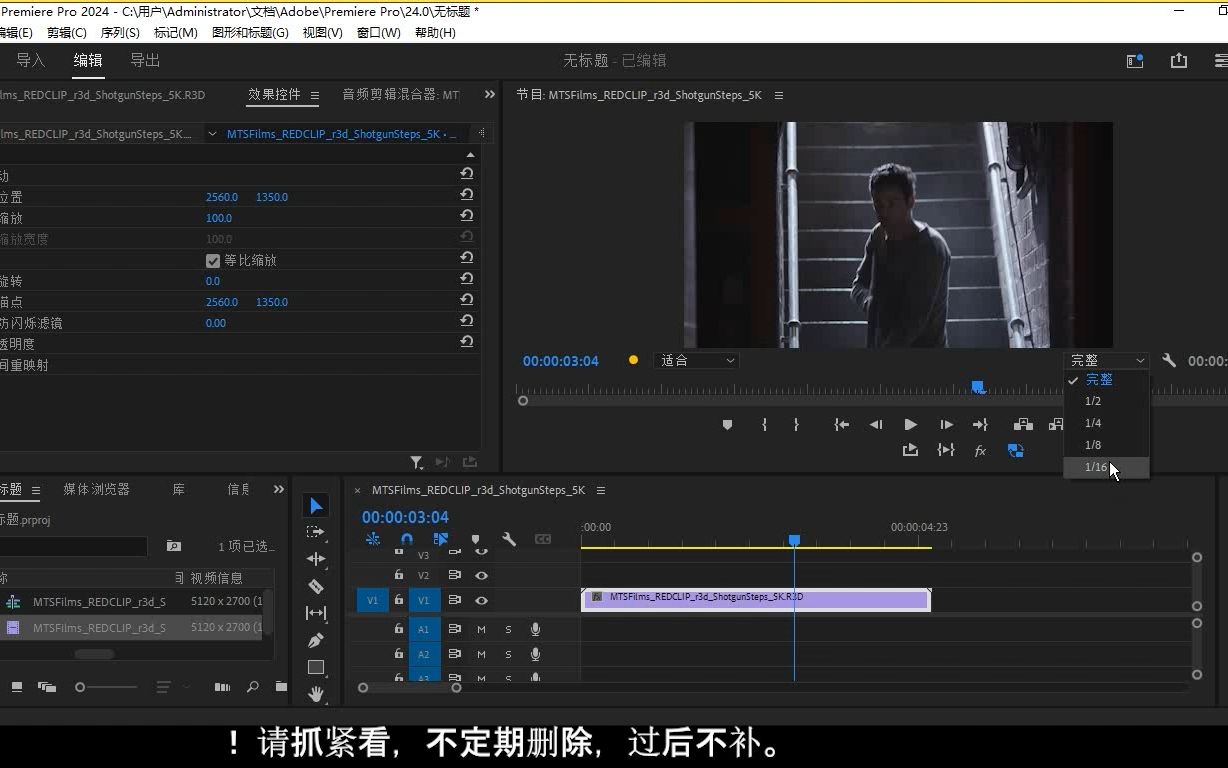Select the Selection arrow tool
Viewport: 1228px width, 768px height.
(x=316, y=506)
